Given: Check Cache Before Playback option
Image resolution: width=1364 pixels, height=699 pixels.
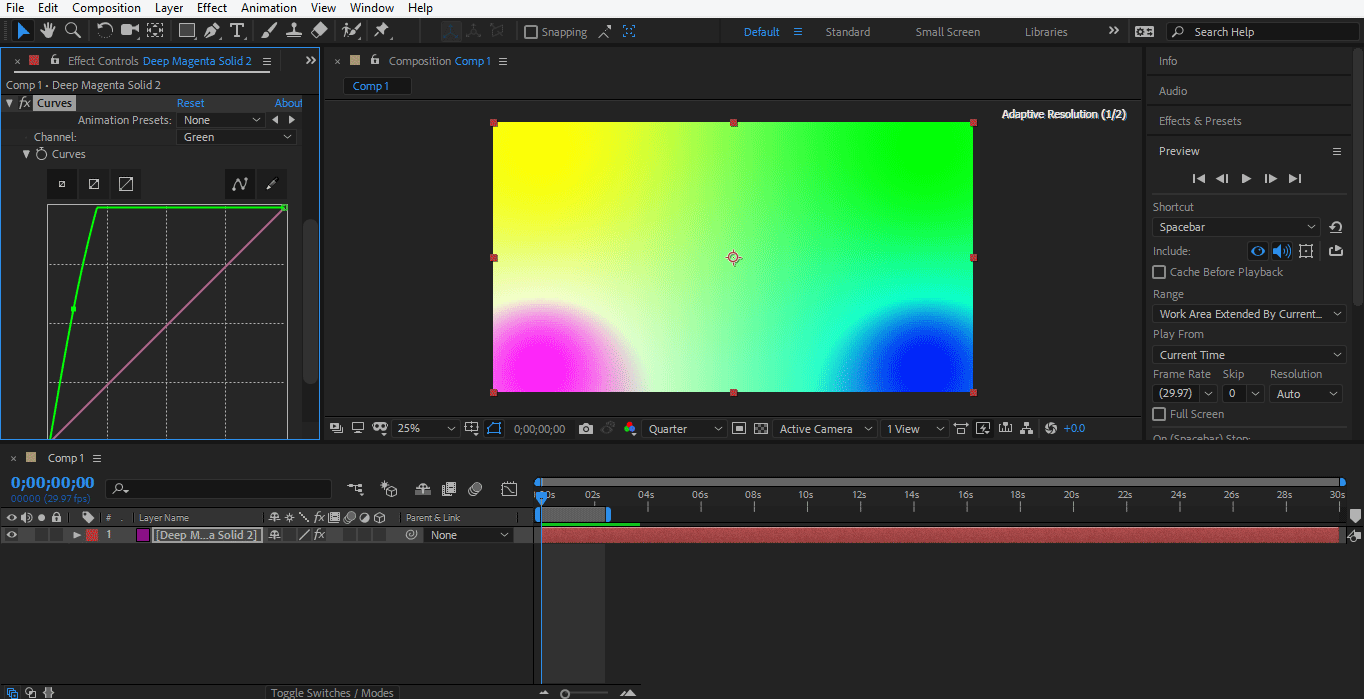Looking at the screenshot, I should 1159,272.
